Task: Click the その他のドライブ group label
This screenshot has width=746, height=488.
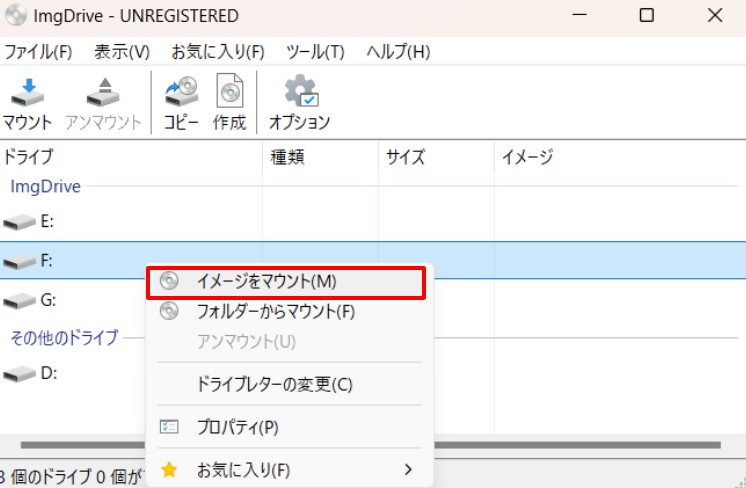Action: click(64, 338)
